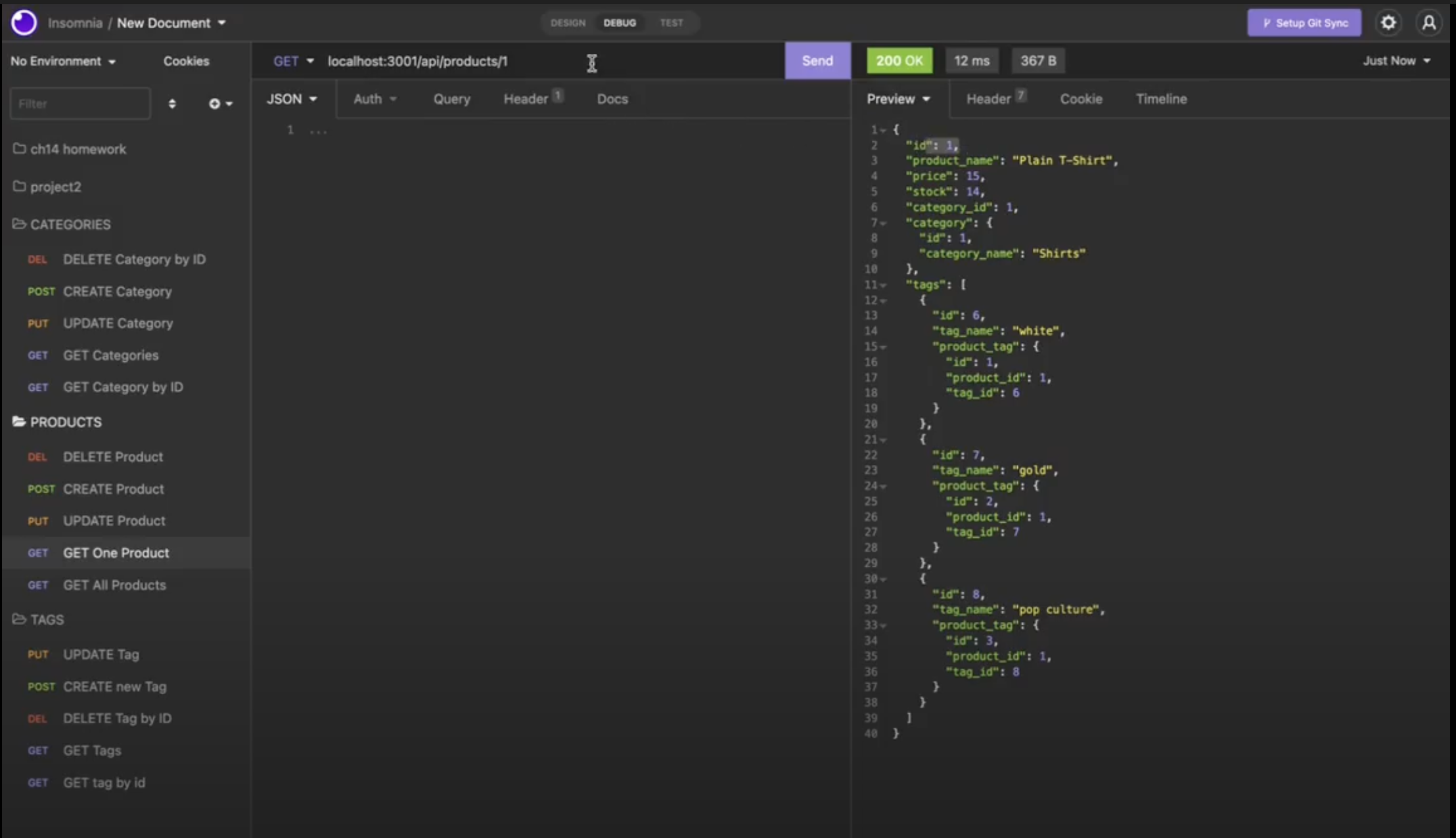Open the Cookies manager link
The image size is (1456, 838).
click(x=186, y=61)
